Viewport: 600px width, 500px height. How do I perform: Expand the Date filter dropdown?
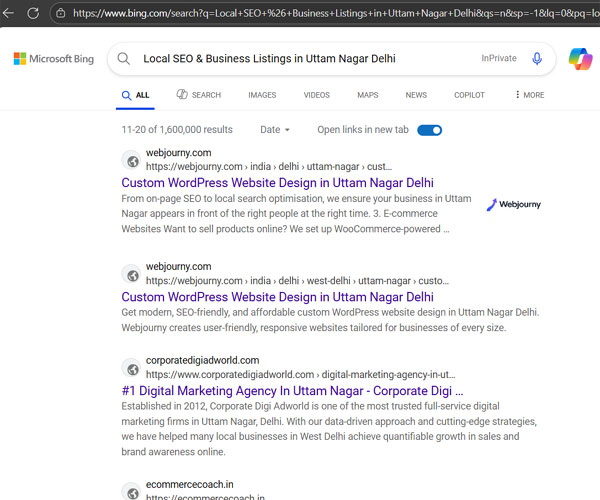click(275, 130)
